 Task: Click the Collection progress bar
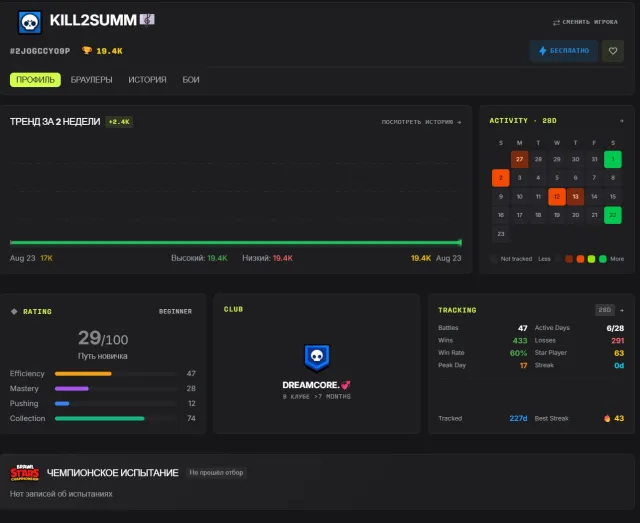tap(116, 418)
